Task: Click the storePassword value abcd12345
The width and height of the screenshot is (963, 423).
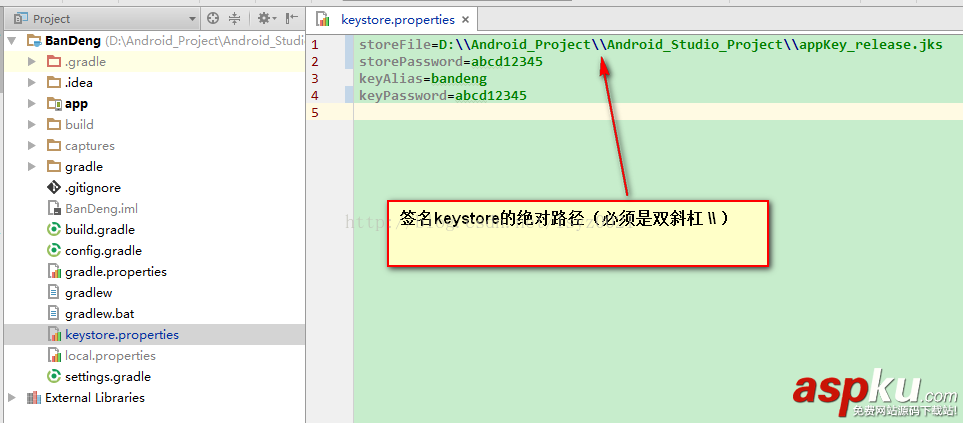Action: [x=507, y=62]
